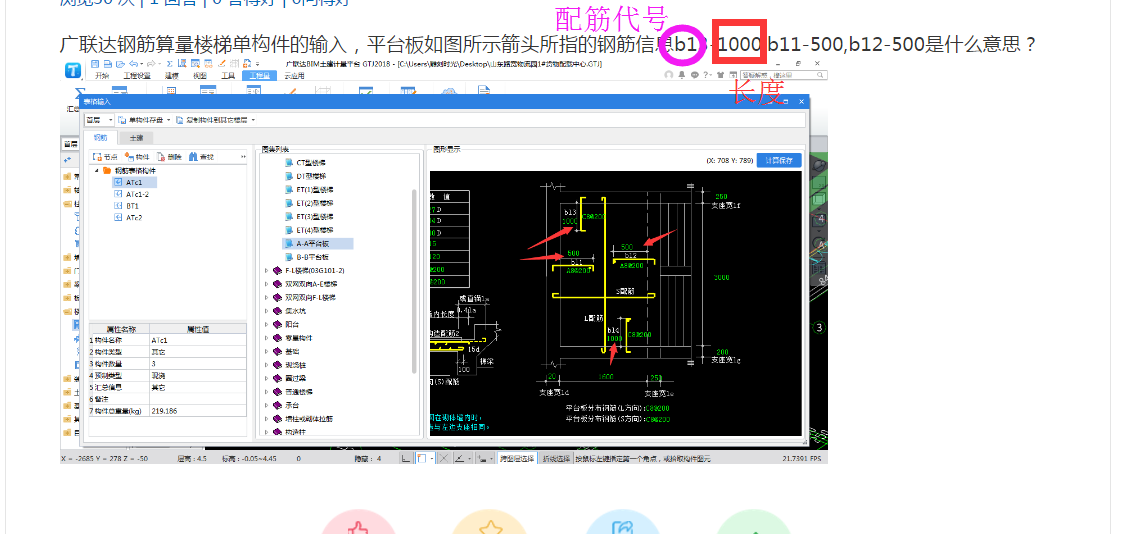Open the 复制构件到其它楼层 dropdown arrow

253,120
